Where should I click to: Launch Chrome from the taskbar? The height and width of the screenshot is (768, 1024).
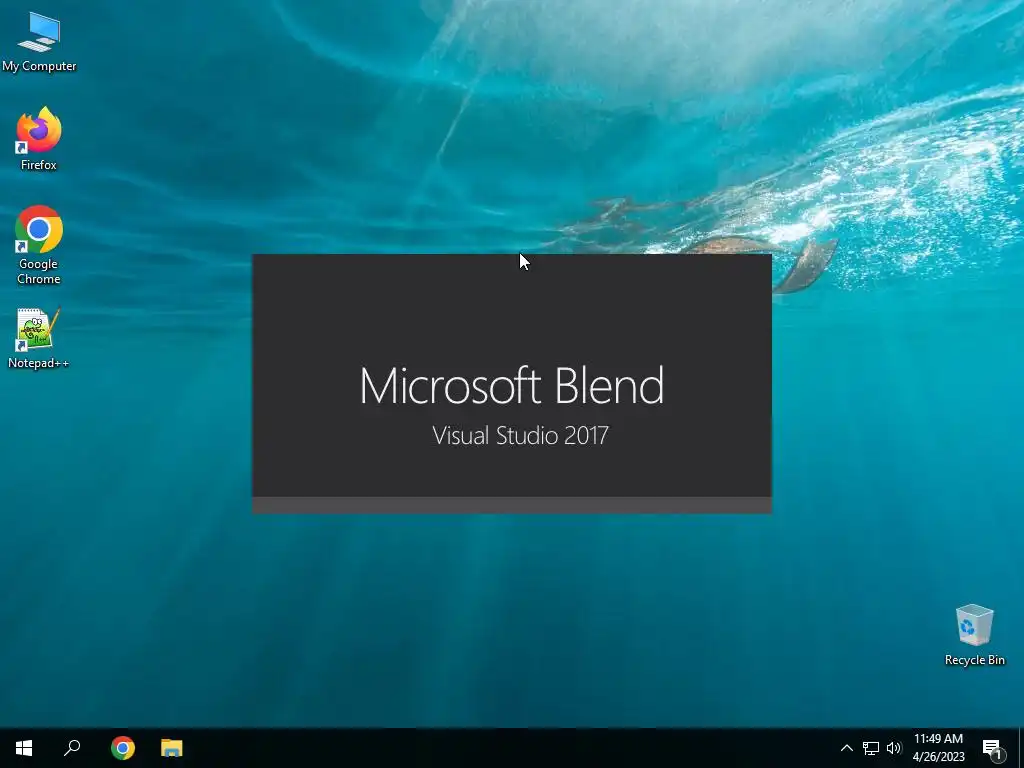[123, 748]
